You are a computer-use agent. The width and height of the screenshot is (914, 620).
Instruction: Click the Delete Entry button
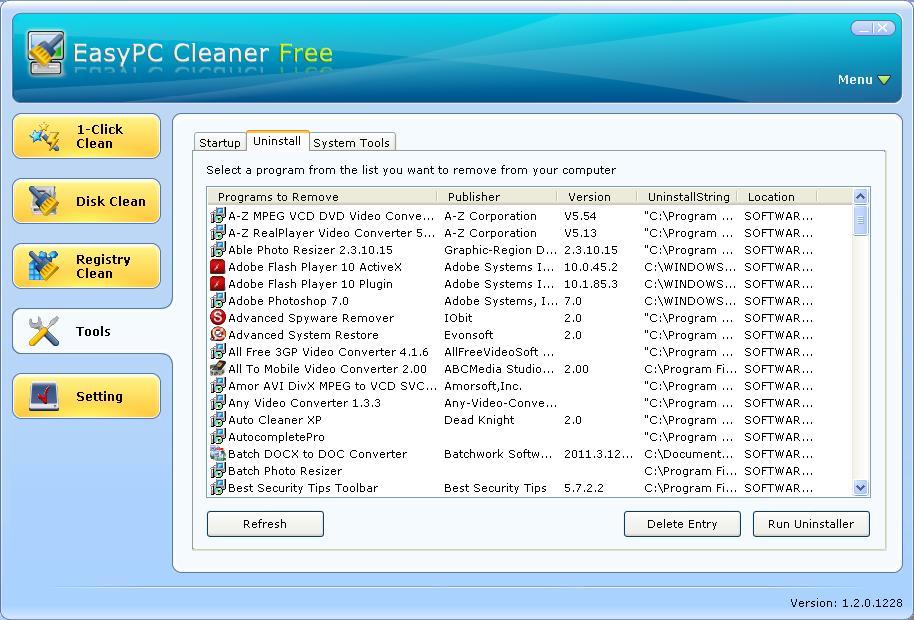point(681,523)
